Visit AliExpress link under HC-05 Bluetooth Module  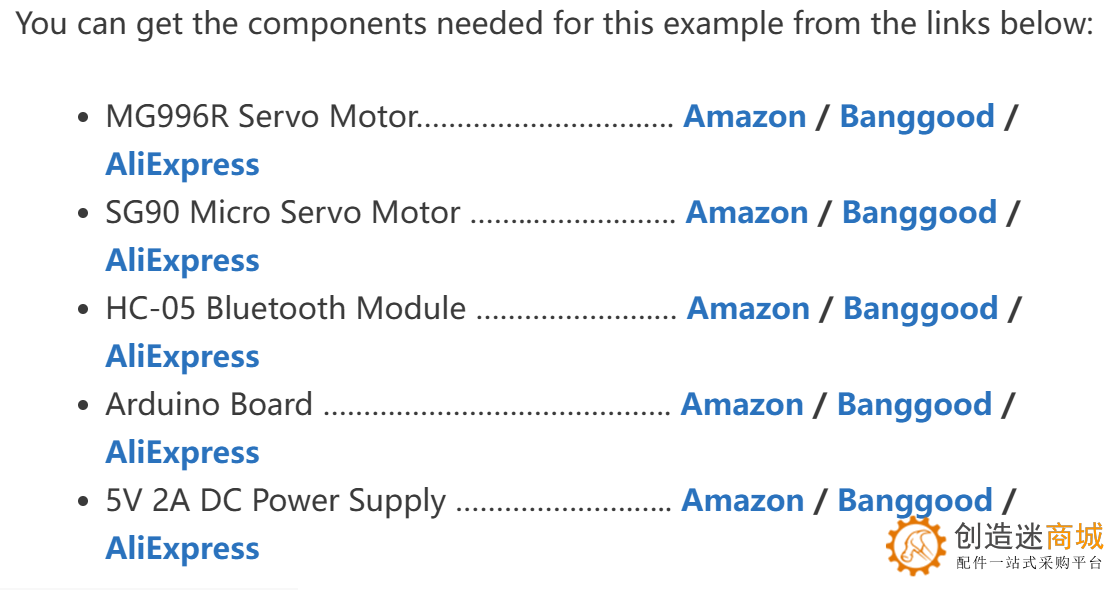[x=182, y=357]
